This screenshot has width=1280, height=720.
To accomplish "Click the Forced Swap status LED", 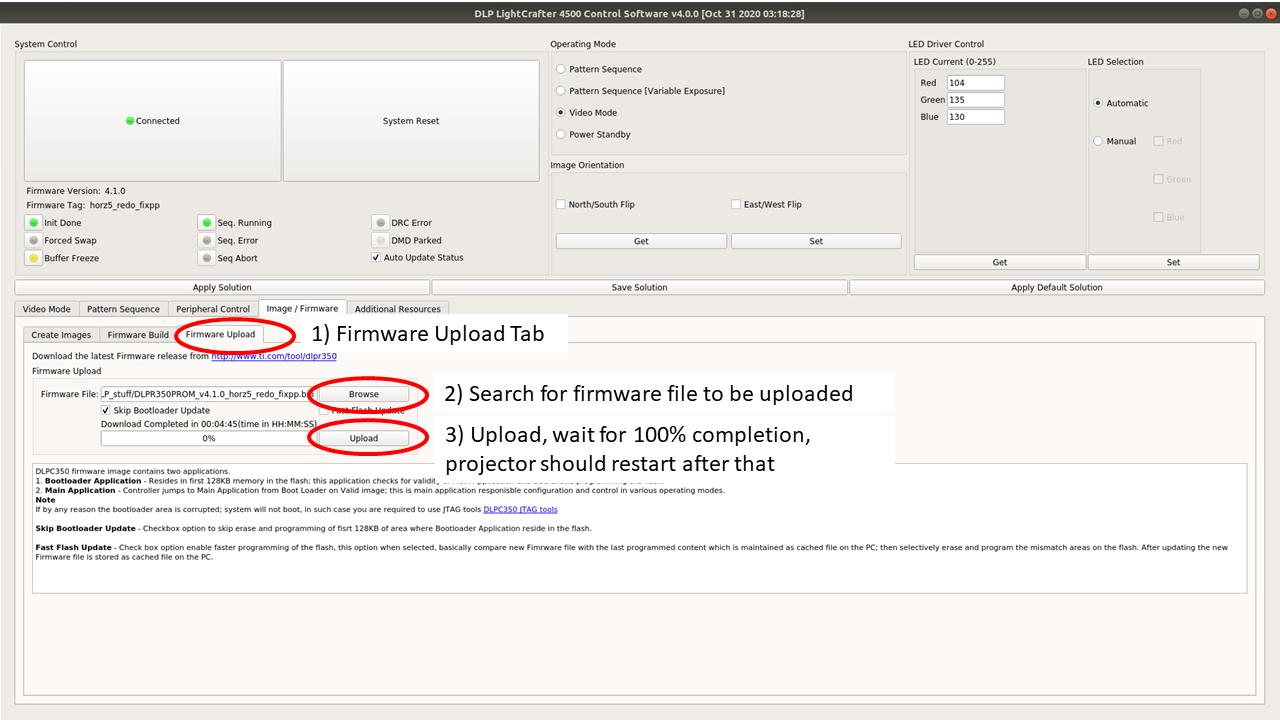I will click(x=34, y=241).
